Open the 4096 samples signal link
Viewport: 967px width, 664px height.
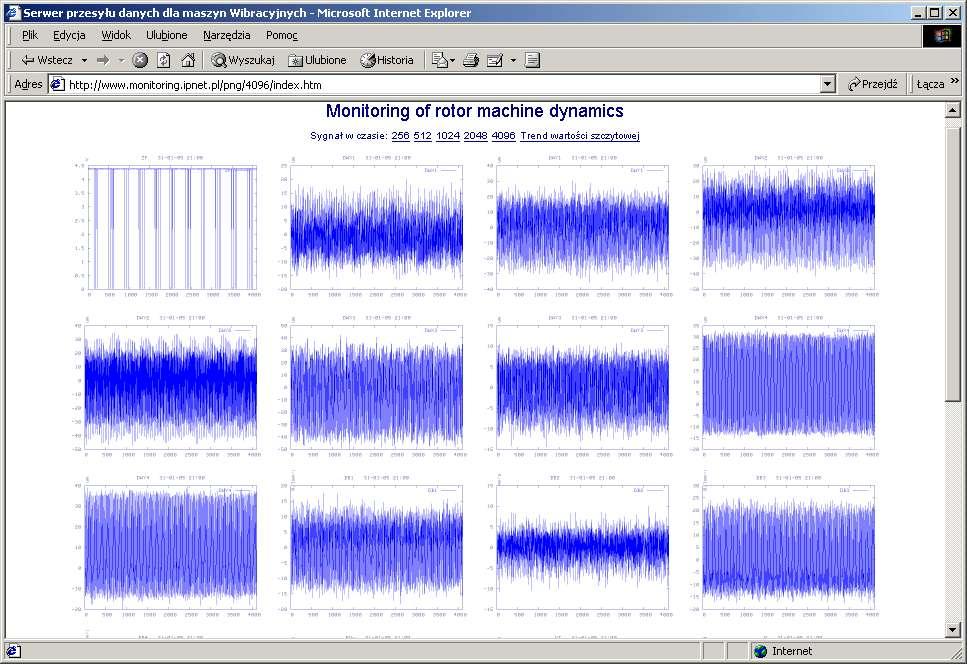click(503, 136)
